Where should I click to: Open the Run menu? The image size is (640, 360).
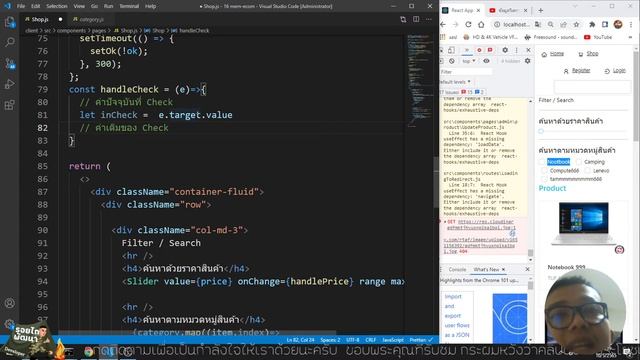108,6
